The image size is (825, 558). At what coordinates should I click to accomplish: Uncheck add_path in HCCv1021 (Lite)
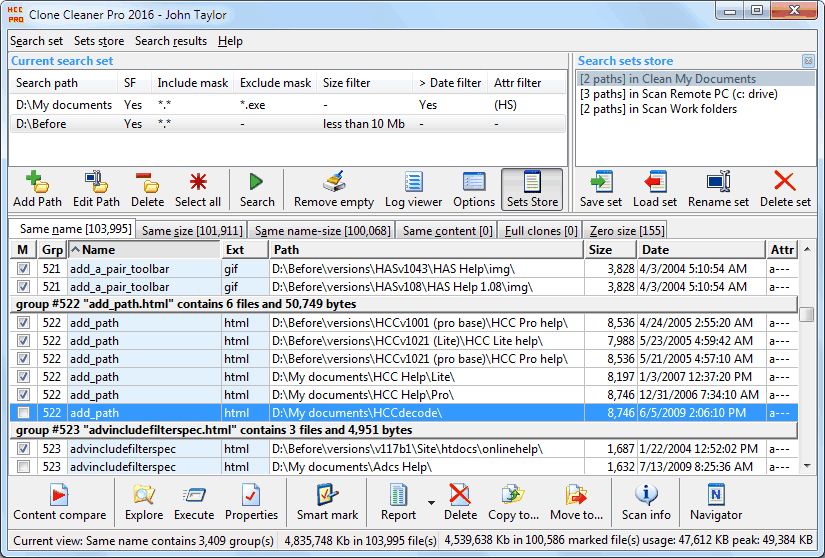coord(23,340)
